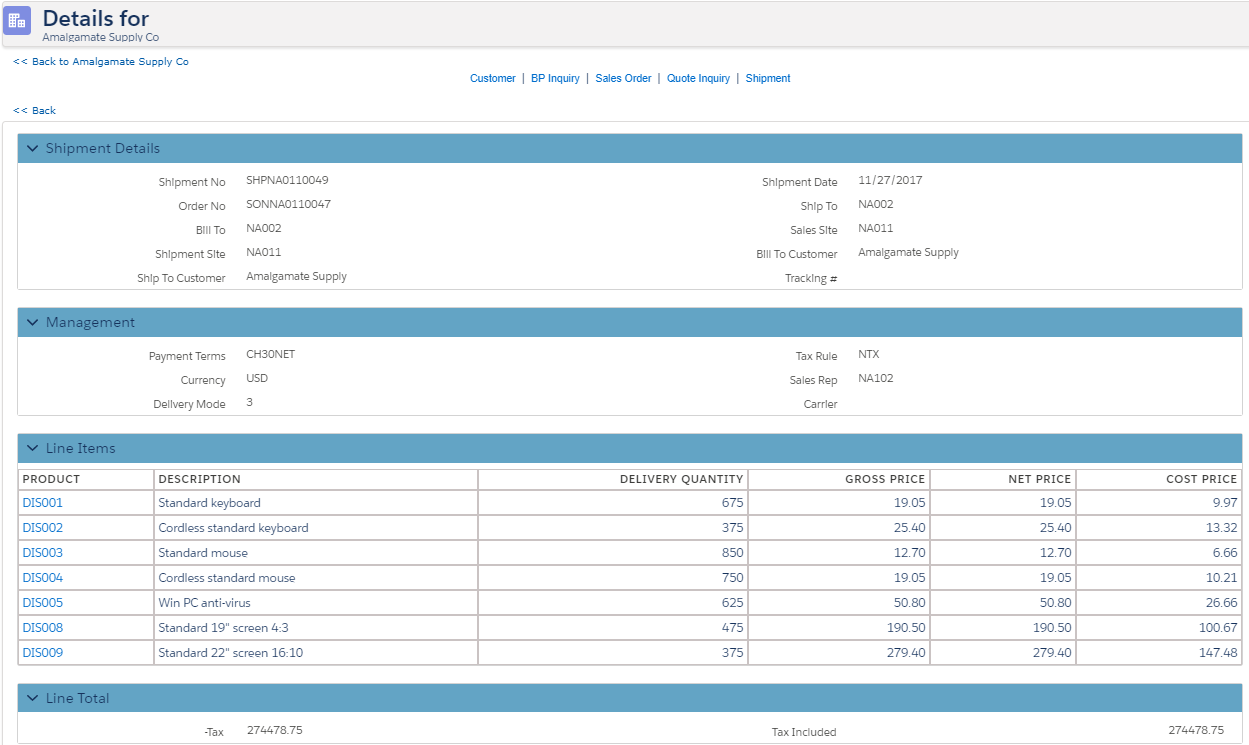This screenshot has width=1249, height=745.
Task: Open product DIS001
Action: [x=43, y=503]
